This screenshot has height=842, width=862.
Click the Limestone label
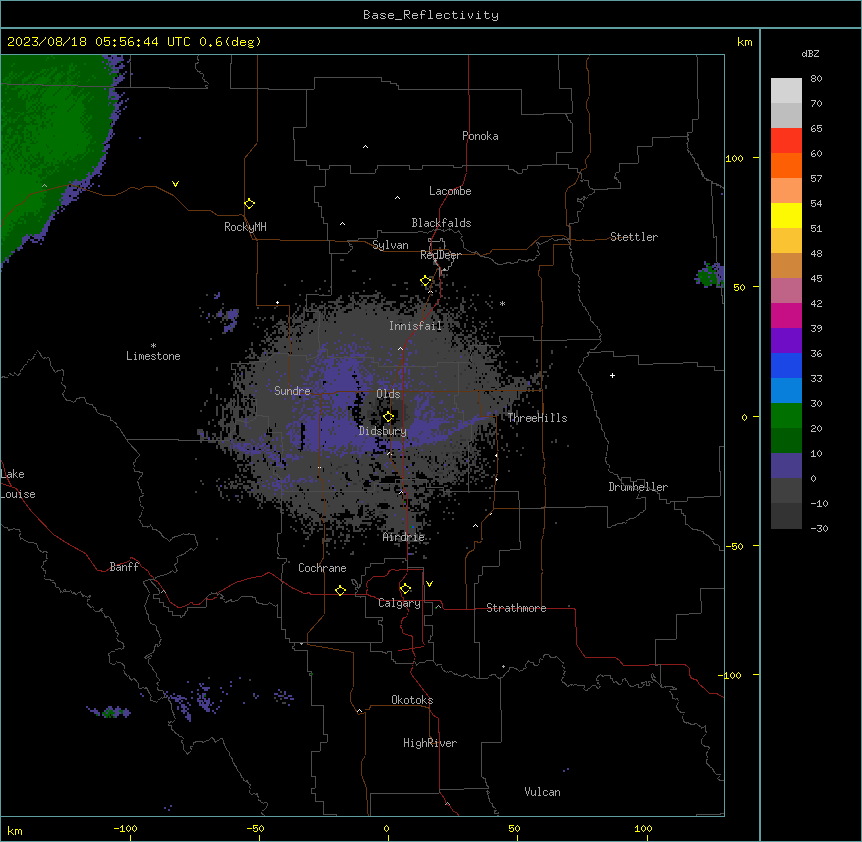pos(153,356)
